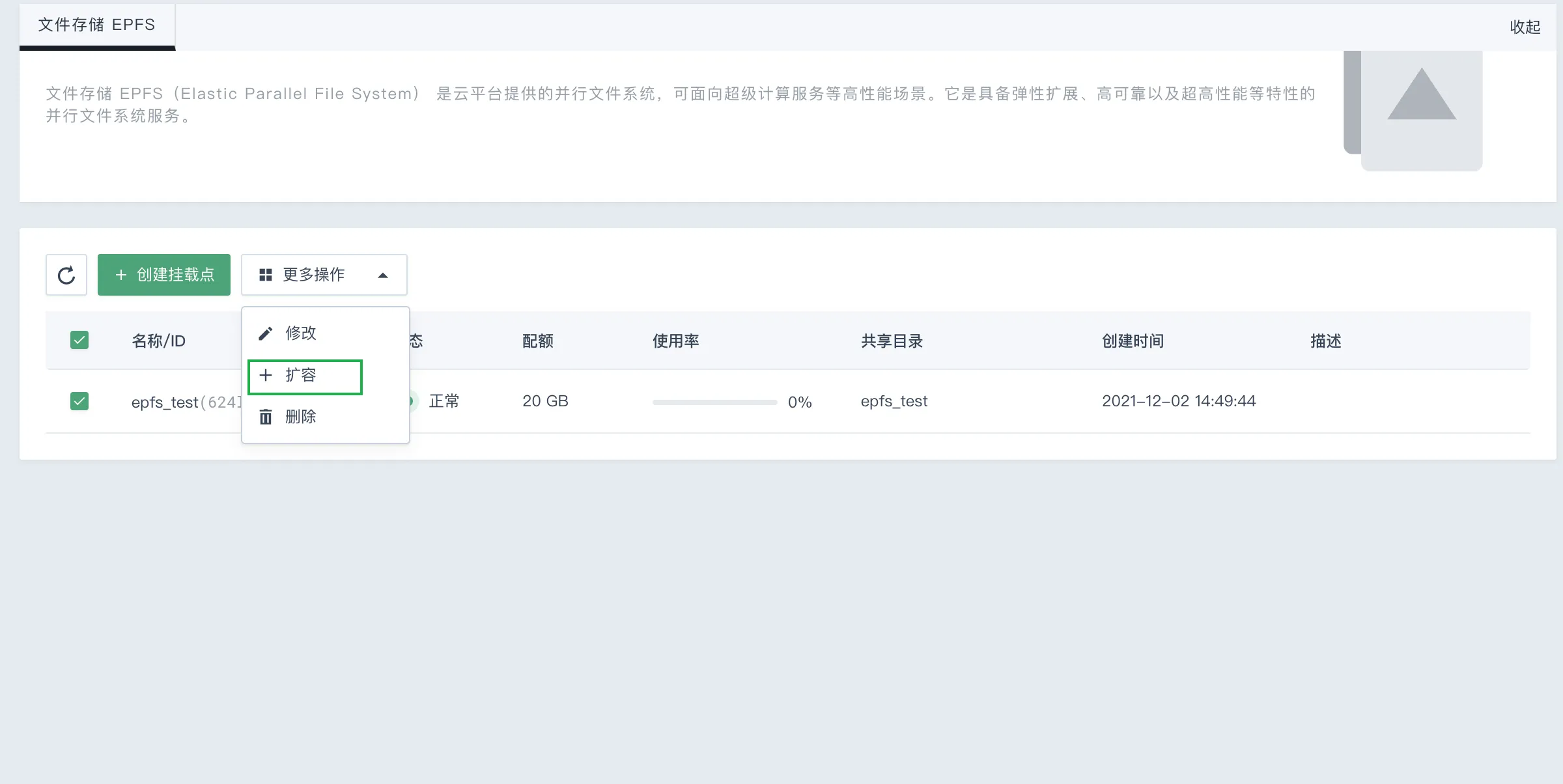
Task: Click the pencil icon beside 修改
Action: click(x=265, y=333)
